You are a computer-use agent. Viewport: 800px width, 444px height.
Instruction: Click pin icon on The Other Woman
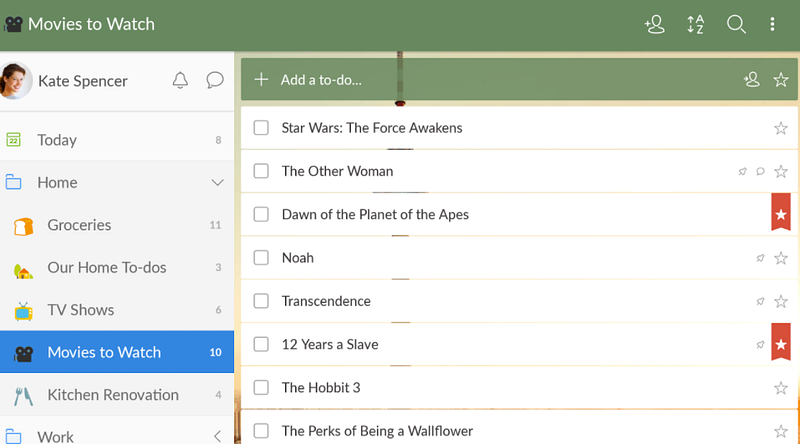742,171
